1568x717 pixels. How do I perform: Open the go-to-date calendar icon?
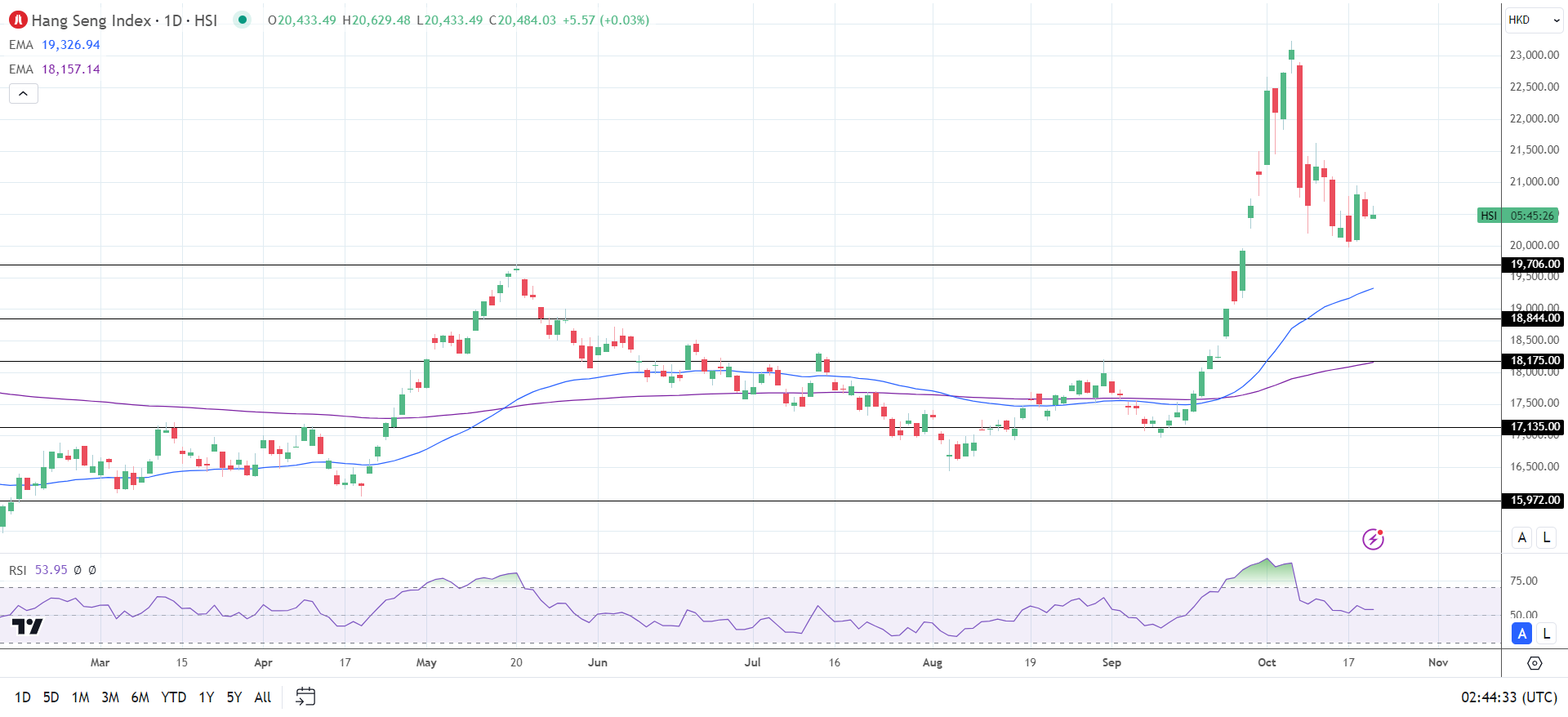coord(305,697)
